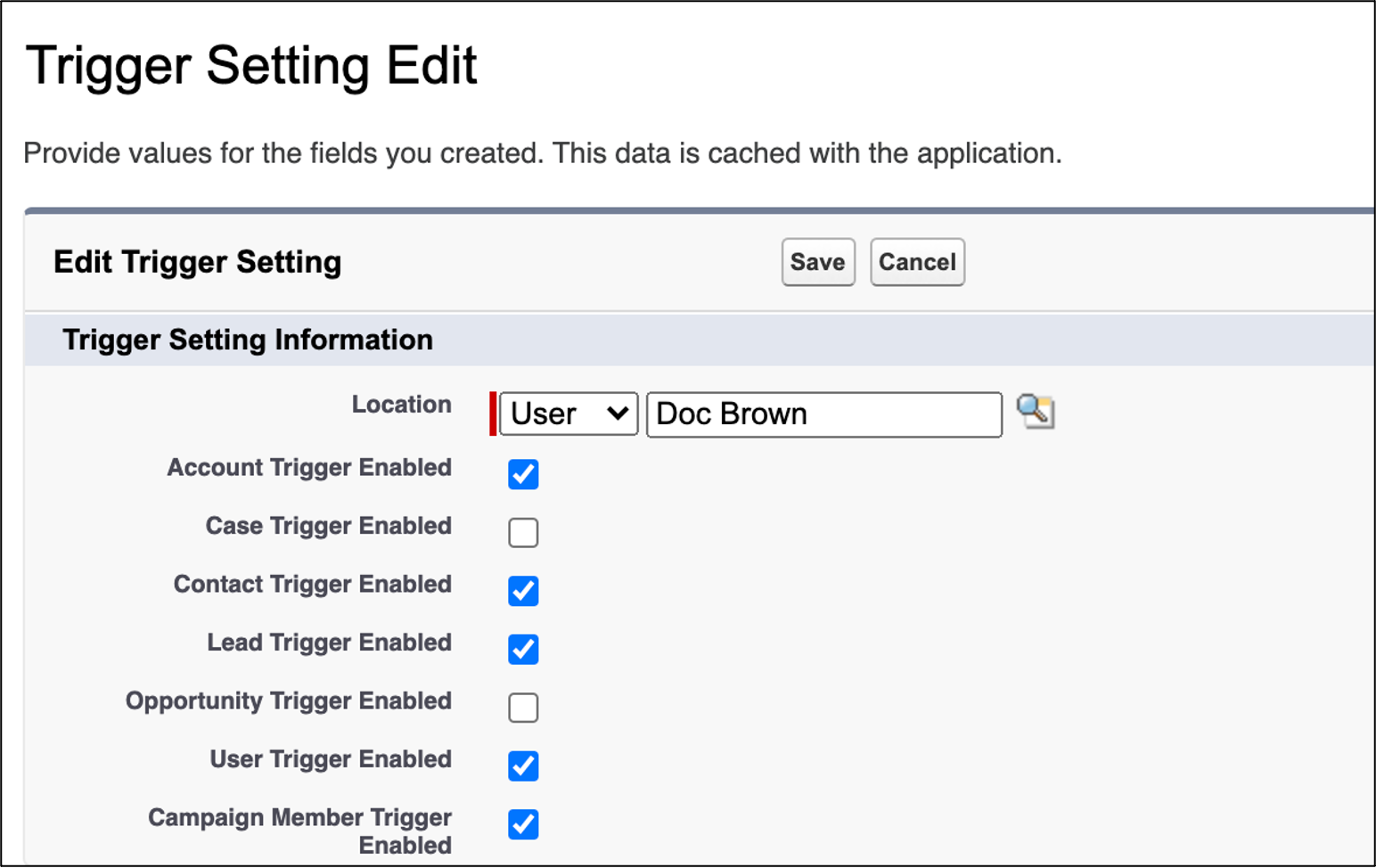Image resolution: width=1376 pixels, height=868 pixels.
Task: Click the Campaign Member Trigger Enabled label text
Action: 300,830
